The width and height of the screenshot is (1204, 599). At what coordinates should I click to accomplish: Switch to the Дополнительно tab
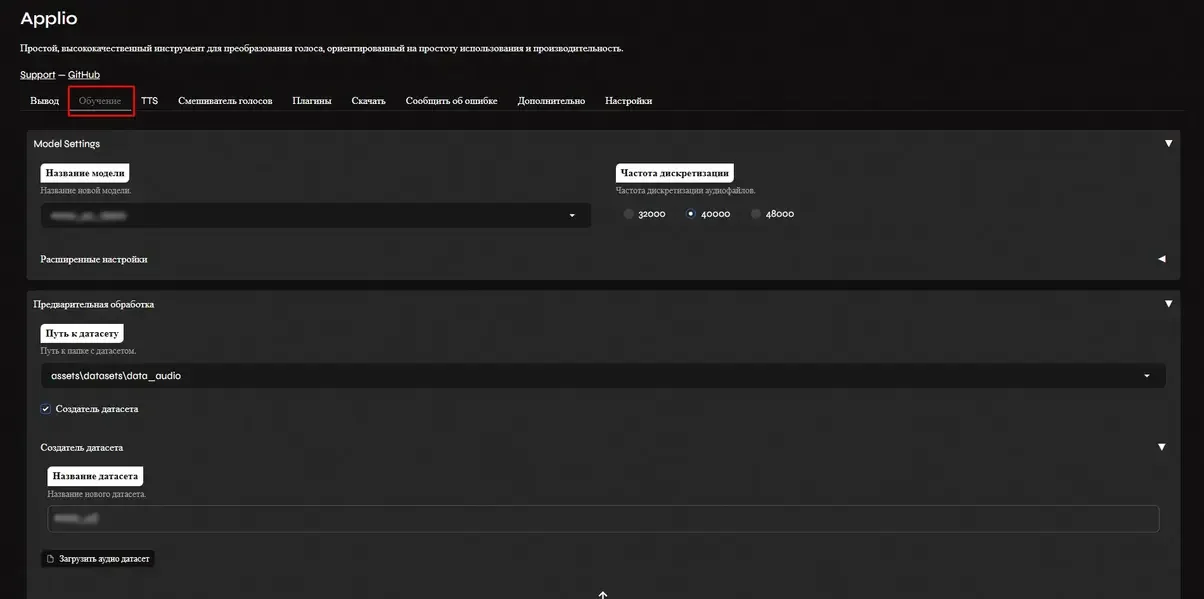coord(551,101)
